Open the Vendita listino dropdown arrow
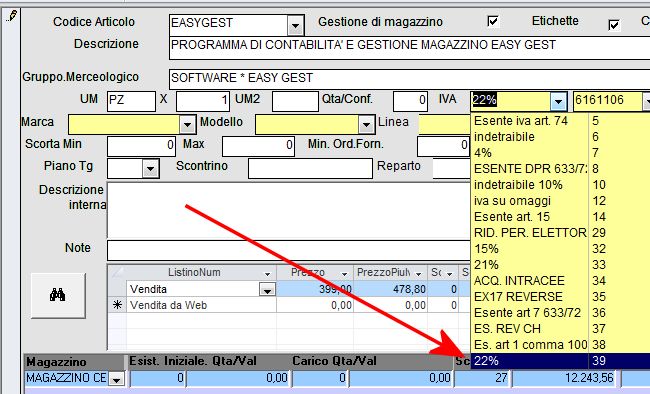This screenshot has height=394, width=650. point(267,289)
